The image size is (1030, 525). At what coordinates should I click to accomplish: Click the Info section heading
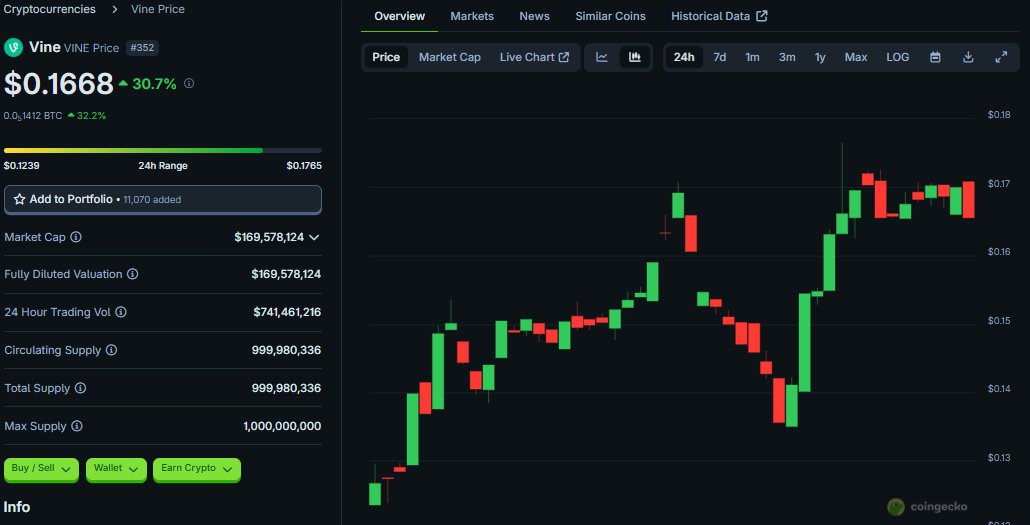17,507
